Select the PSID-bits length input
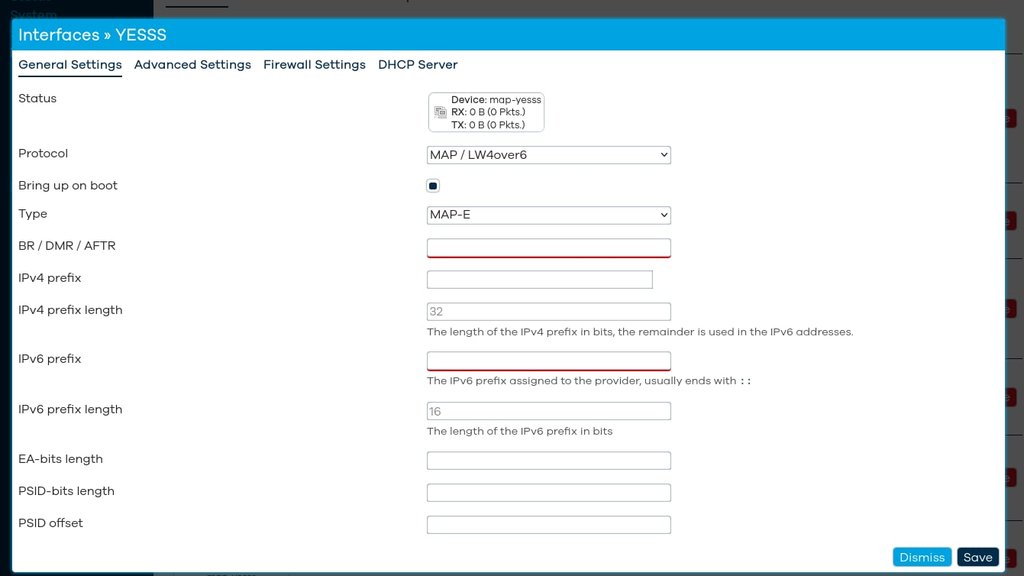Viewport: 1024px width, 576px height. [548, 492]
